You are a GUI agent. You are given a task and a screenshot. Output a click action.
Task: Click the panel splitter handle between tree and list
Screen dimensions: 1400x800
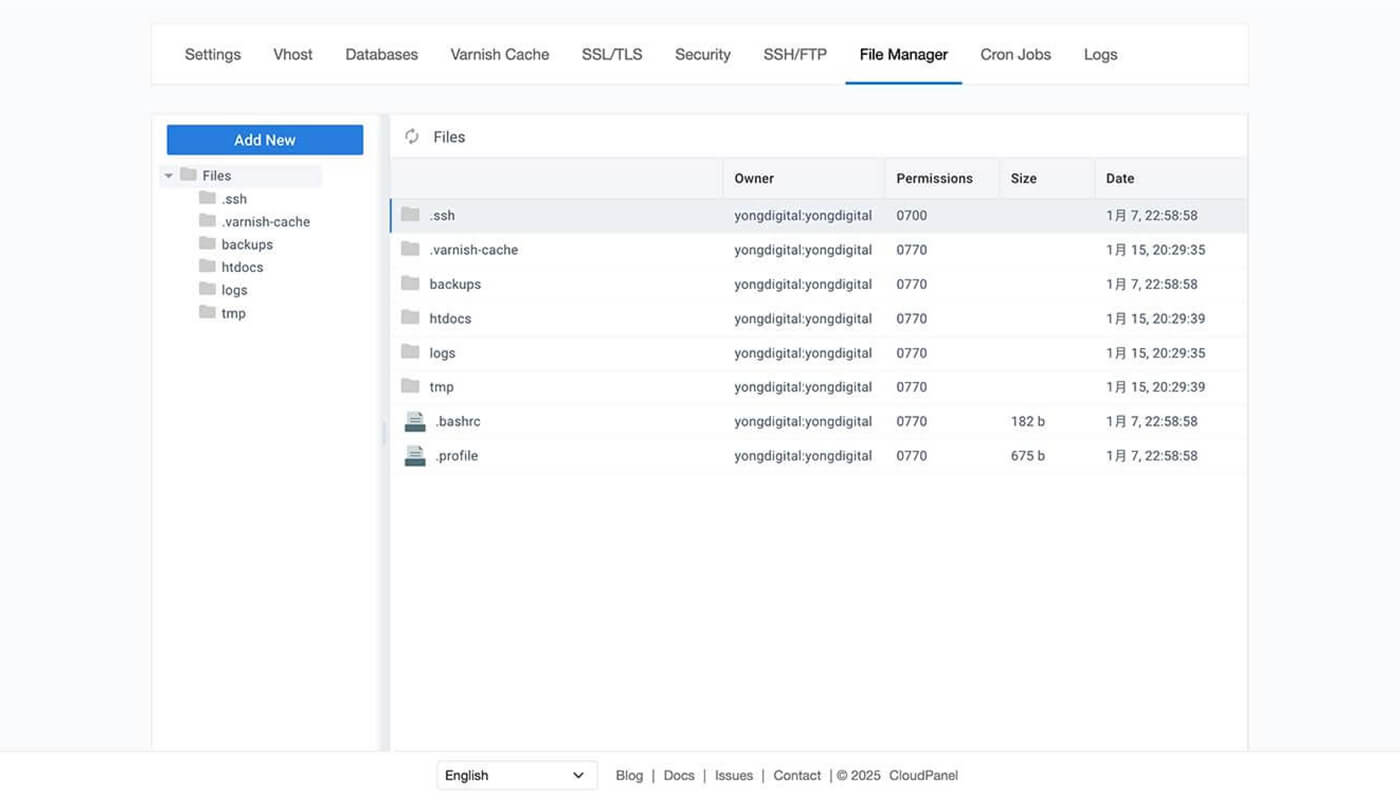point(384,433)
